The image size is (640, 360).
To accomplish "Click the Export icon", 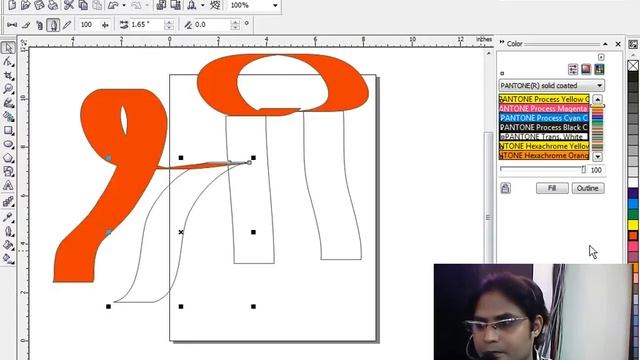I will (176, 5).
